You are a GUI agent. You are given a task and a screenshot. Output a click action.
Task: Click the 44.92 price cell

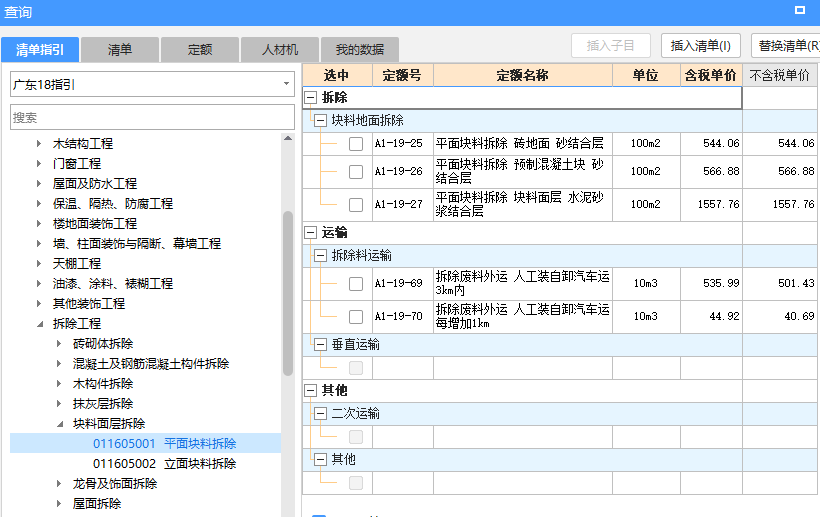coord(711,316)
